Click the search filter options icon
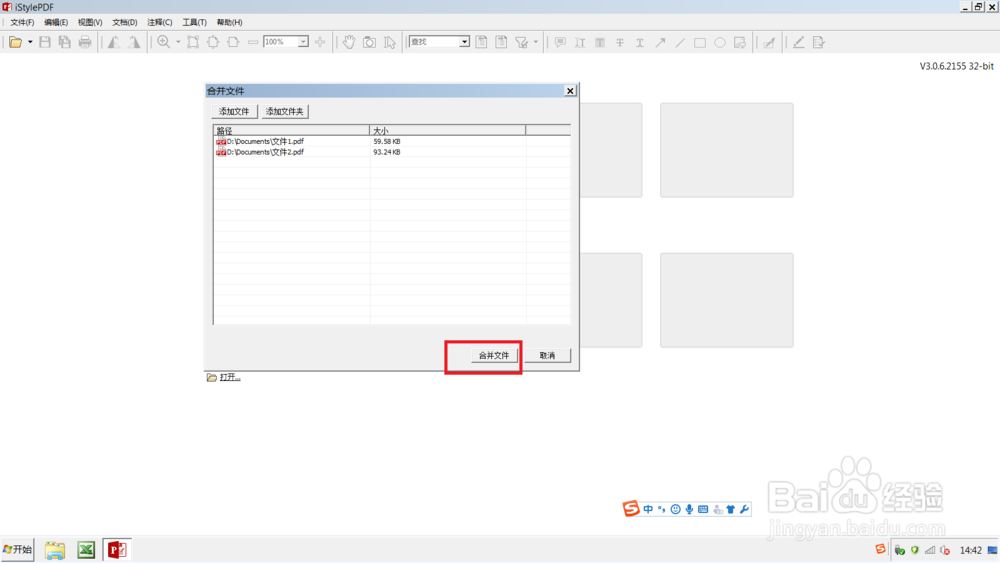Viewport: 1000px width, 563px height. point(522,42)
